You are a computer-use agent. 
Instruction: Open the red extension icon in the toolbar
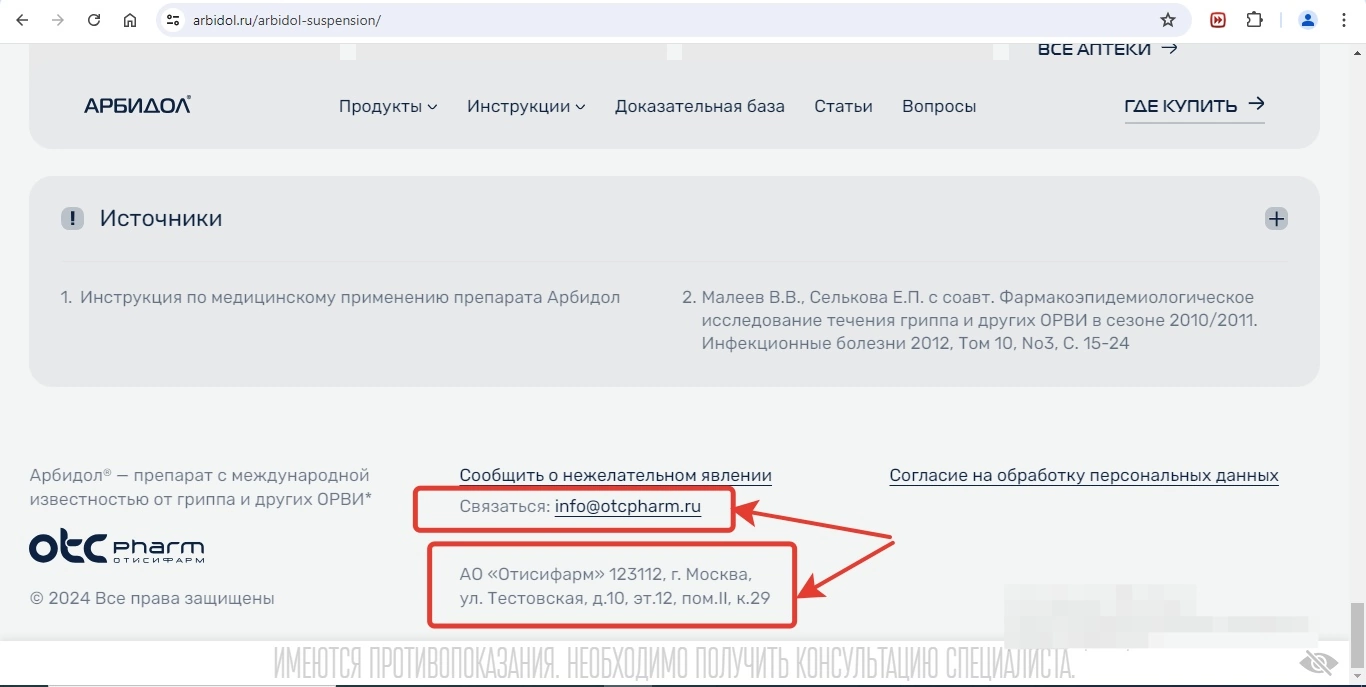pyautogui.click(x=1218, y=20)
